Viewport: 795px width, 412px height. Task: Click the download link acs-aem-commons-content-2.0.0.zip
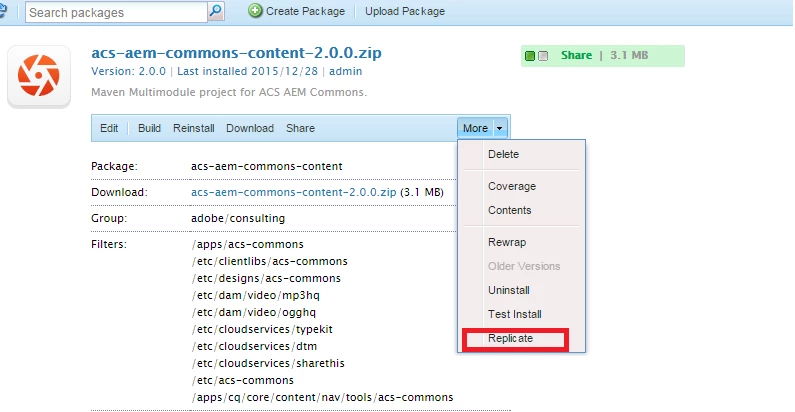click(x=294, y=192)
